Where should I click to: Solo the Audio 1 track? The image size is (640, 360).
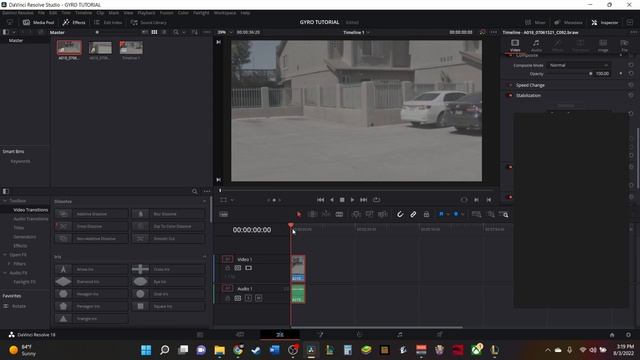(248, 298)
